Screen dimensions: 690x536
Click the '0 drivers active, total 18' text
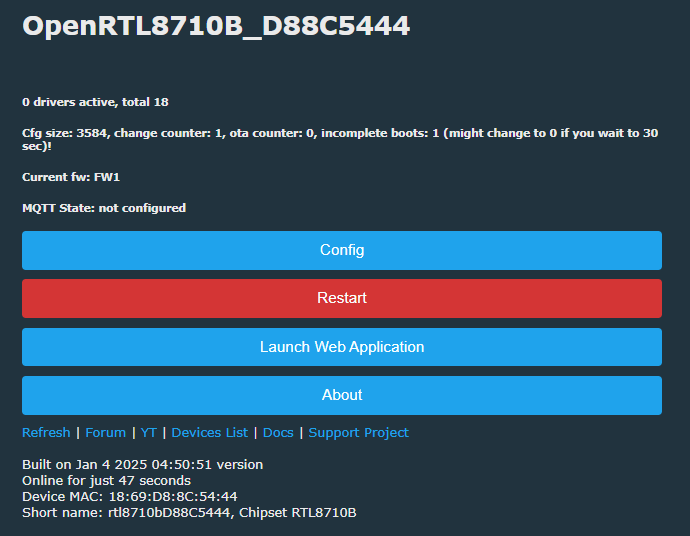[x=95, y=102]
